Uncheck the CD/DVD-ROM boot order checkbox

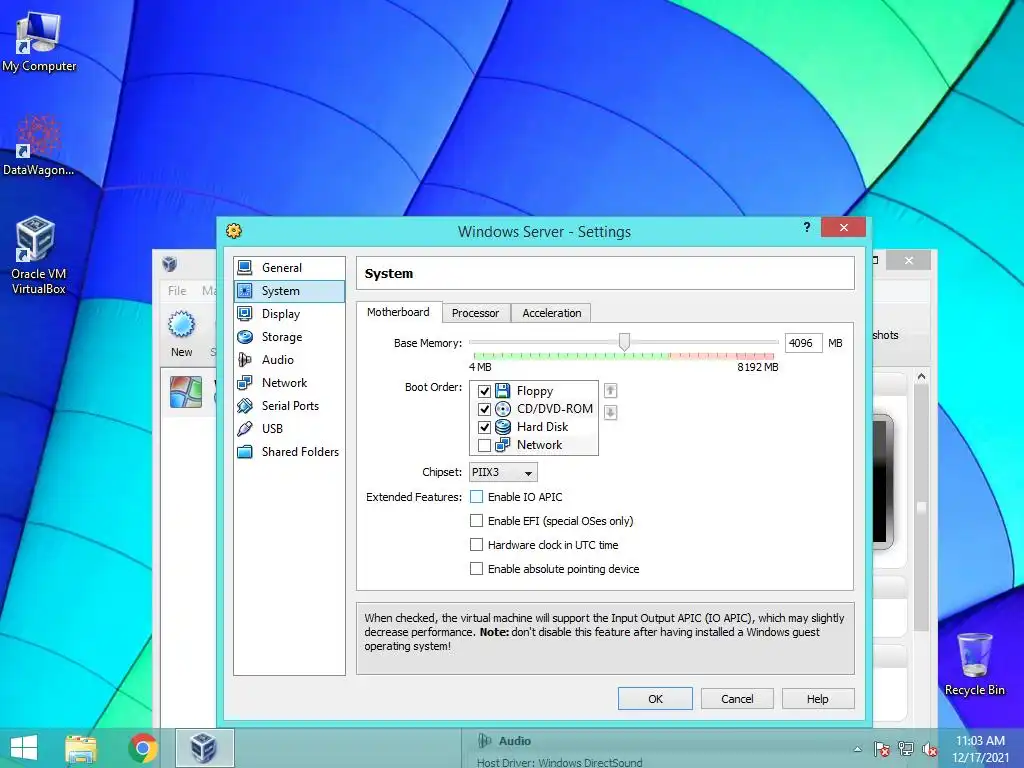(484, 409)
